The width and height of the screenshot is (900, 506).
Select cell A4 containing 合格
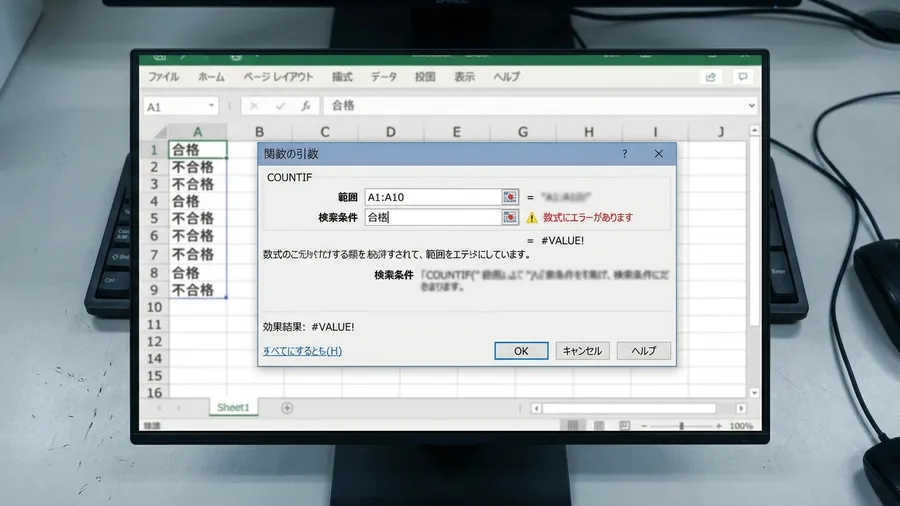pos(197,201)
